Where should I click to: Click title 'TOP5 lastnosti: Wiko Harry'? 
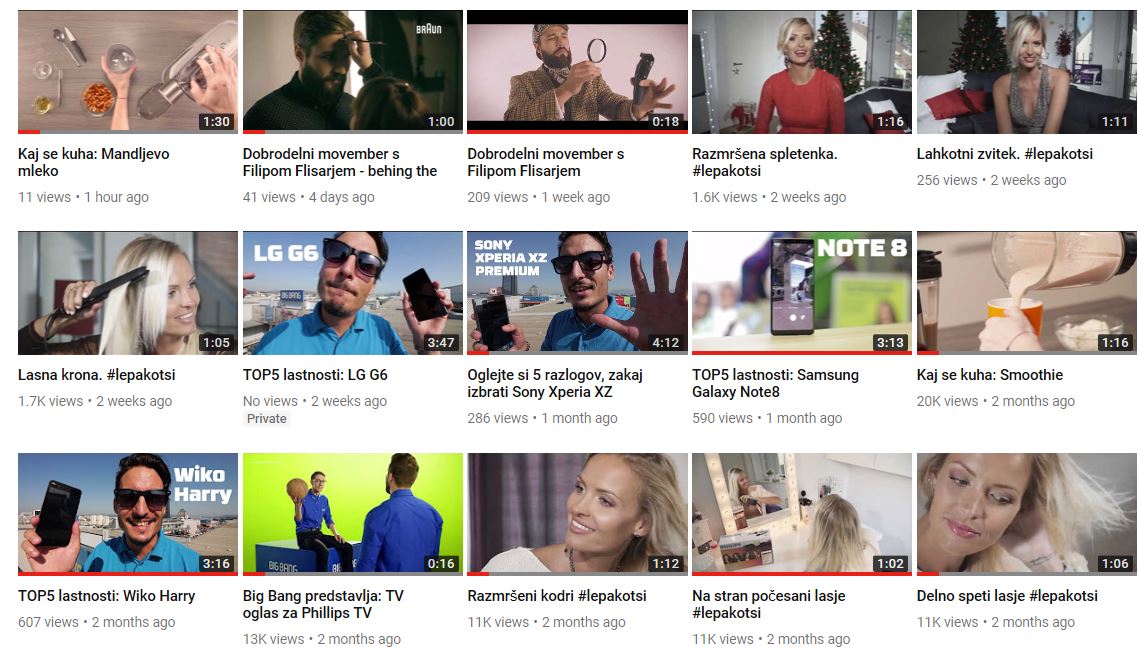(107, 596)
